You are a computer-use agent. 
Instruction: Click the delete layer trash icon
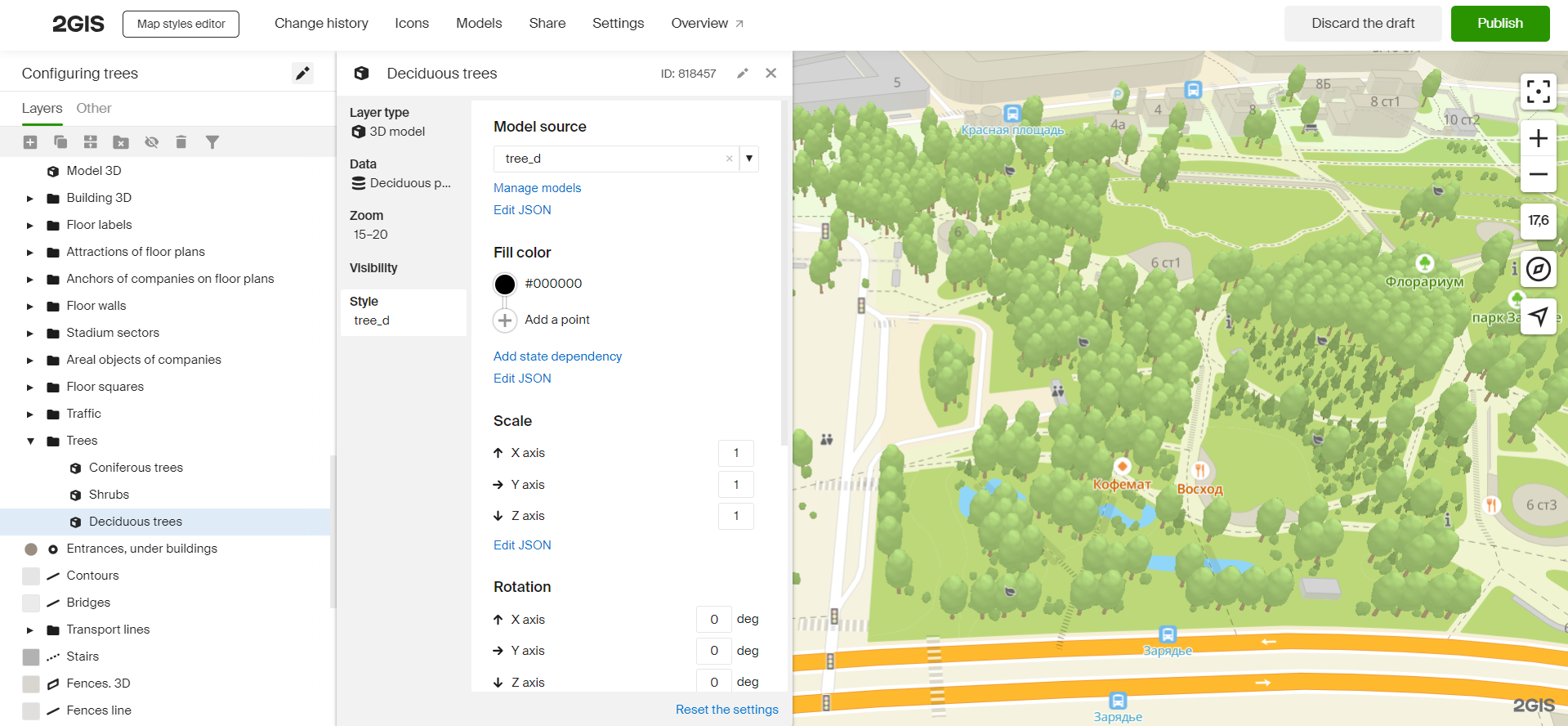tap(181, 142)
